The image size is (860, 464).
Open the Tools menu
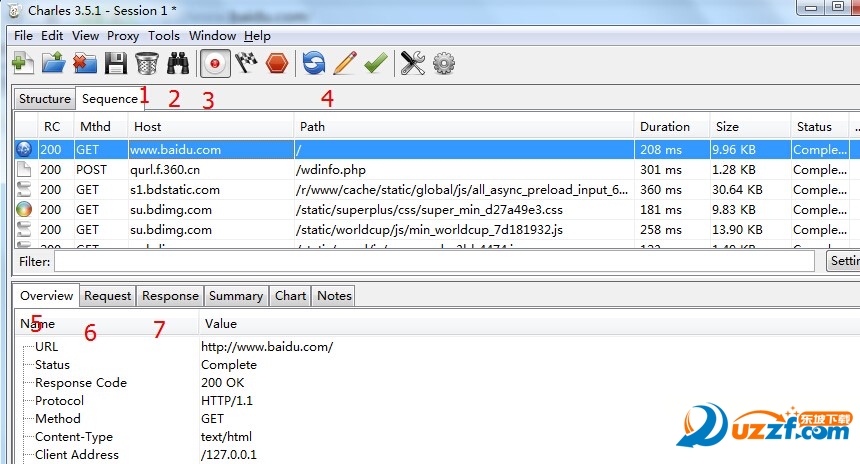164,36
